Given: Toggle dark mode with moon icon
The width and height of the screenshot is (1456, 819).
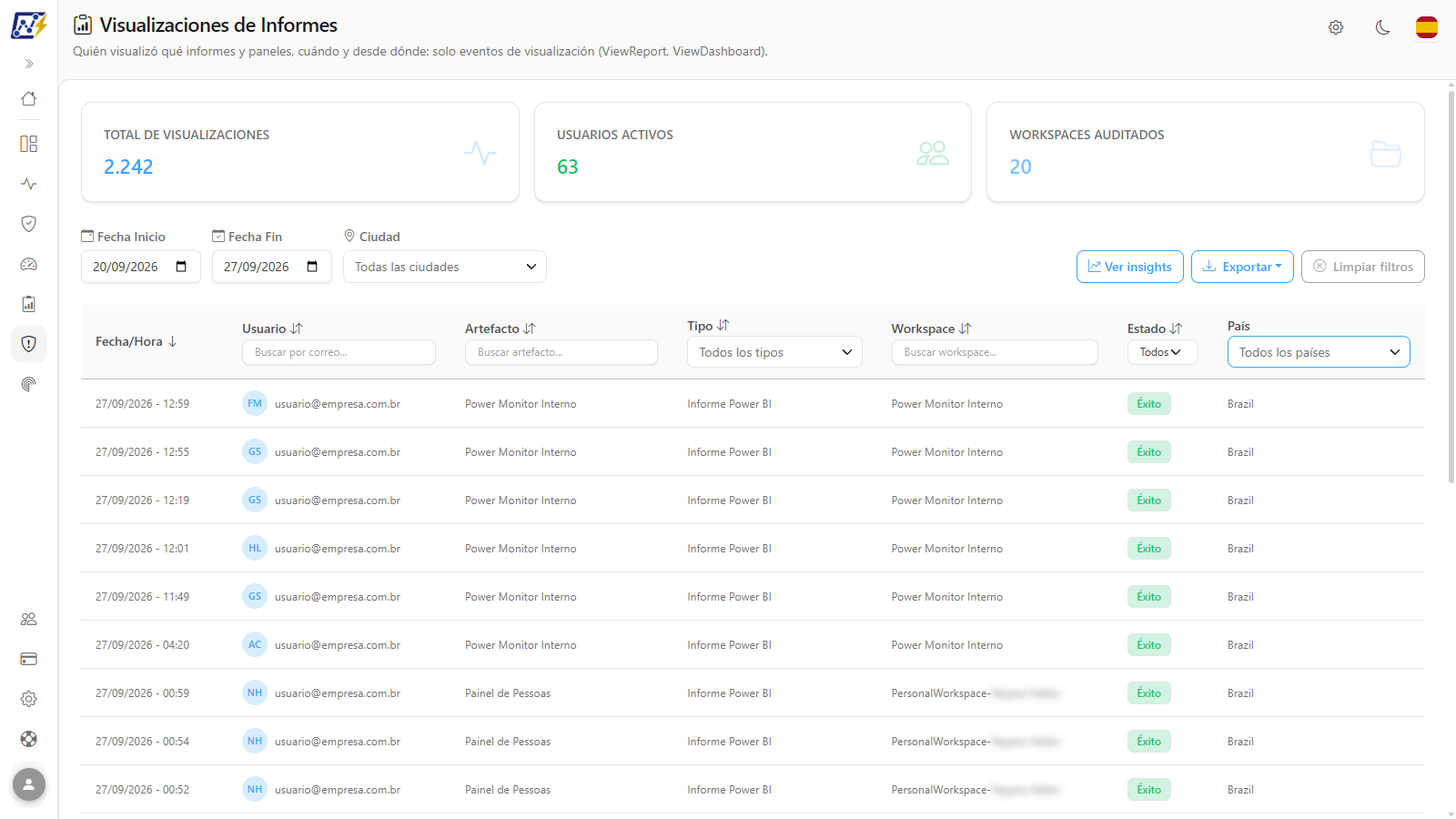Looking at the screenshot, I should [1382, 27].
